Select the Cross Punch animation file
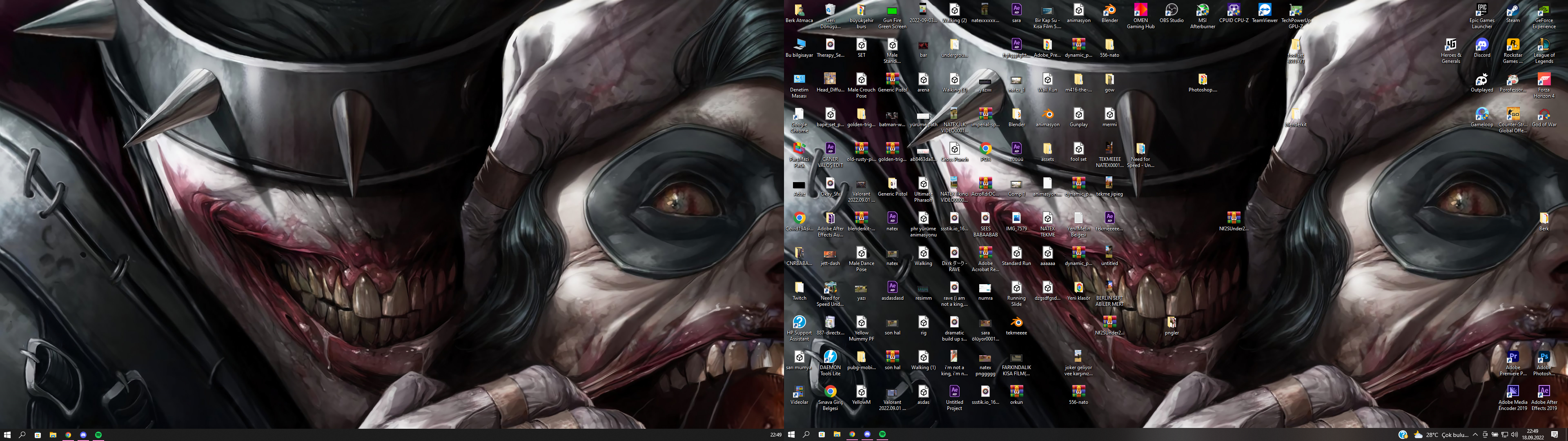 (954, 152)
